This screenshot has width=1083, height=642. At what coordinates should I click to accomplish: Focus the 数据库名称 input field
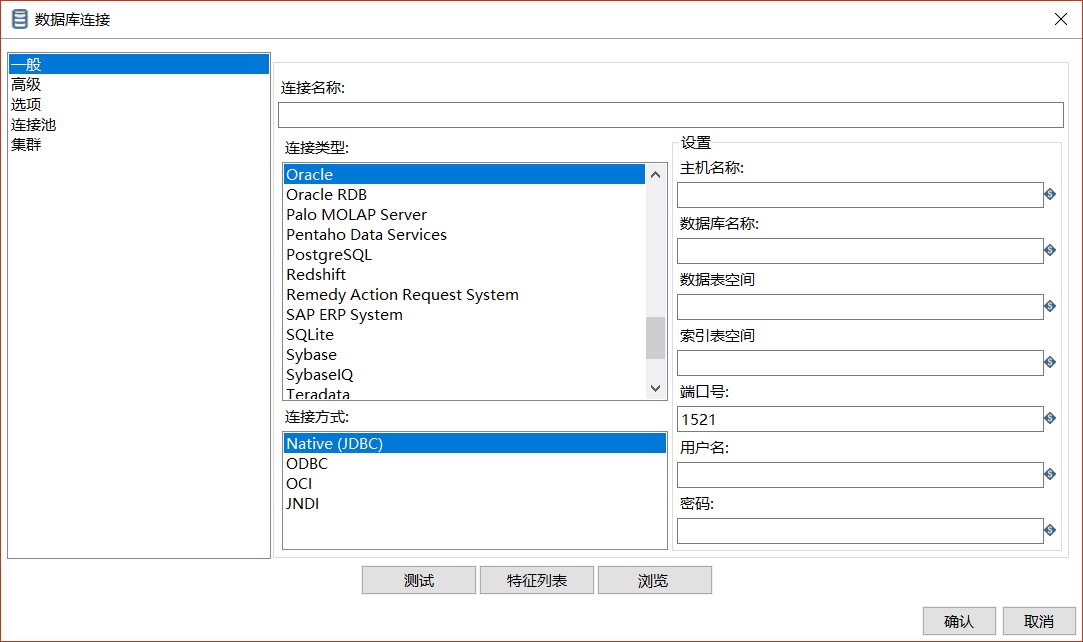click(x=860, y=251)
